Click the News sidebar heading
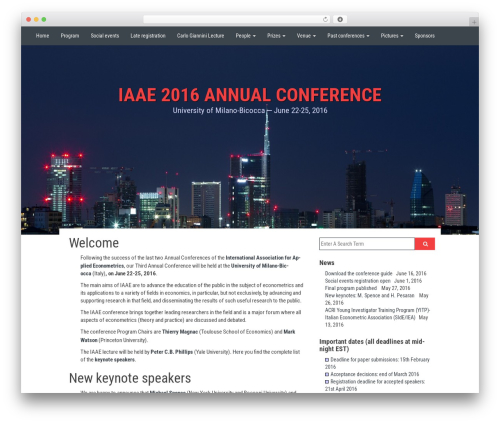The width and height of the screenshot is (500, 423). coord(327,263)
